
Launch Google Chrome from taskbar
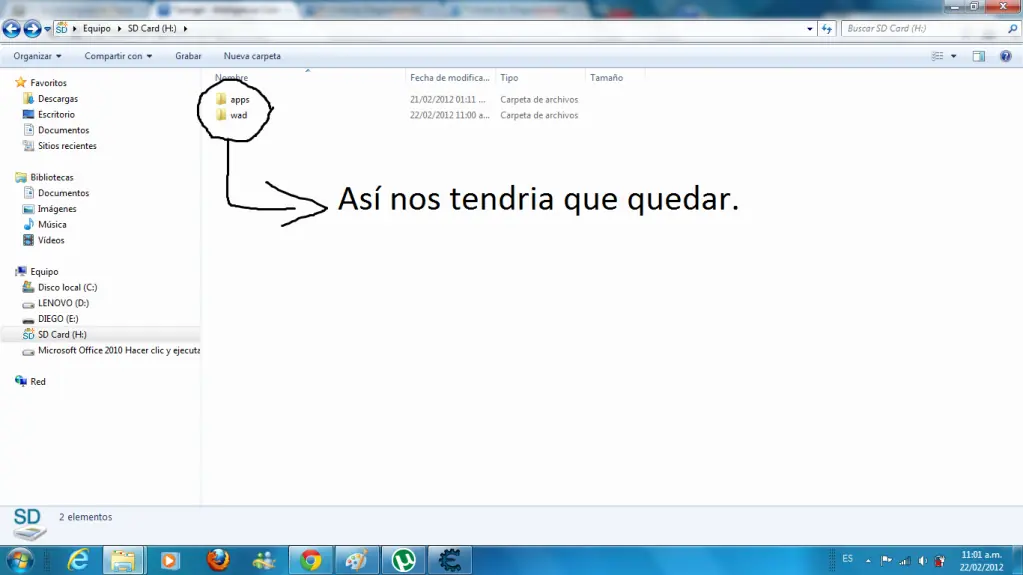click(x=311, y=560)
